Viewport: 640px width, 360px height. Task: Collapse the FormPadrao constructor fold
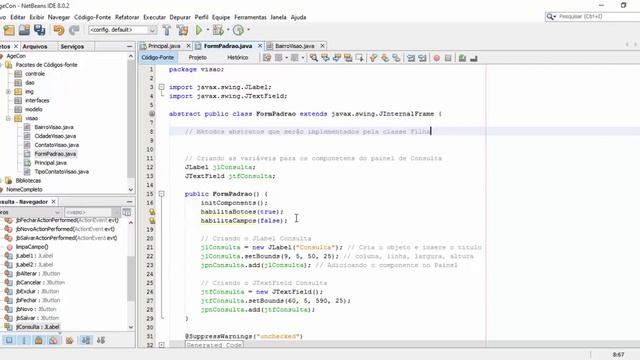pyautogui.click(x=162, y=194)
